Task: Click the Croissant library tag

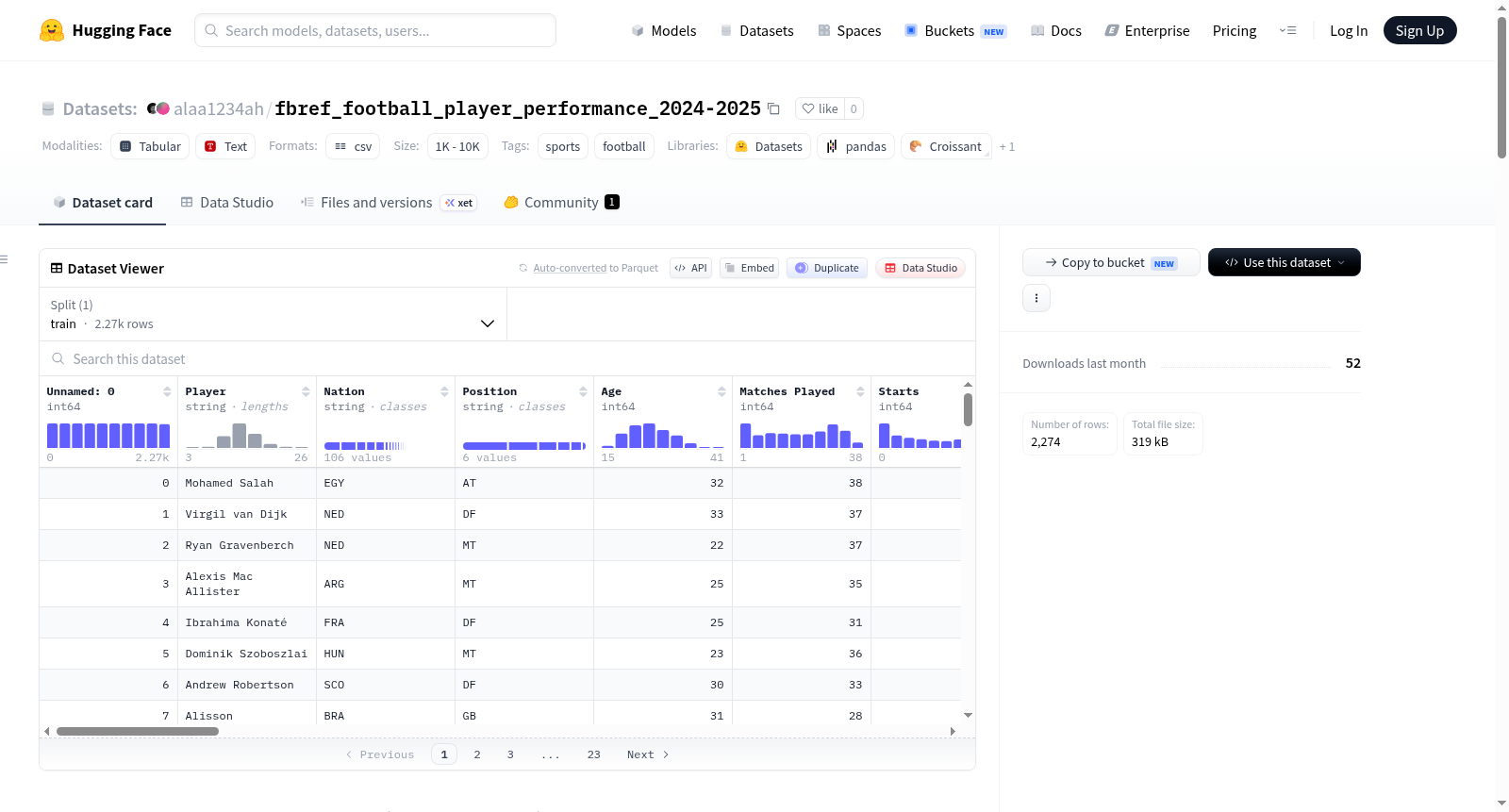Action: [946, 146]
